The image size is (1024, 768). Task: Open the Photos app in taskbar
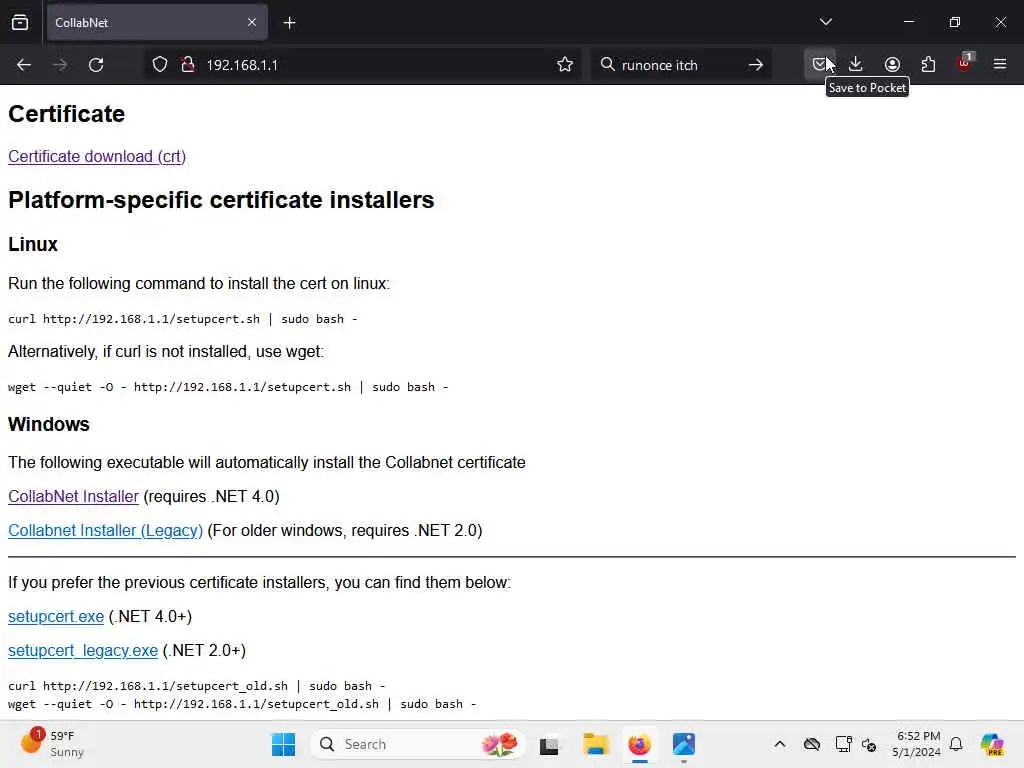coord(684,744)
